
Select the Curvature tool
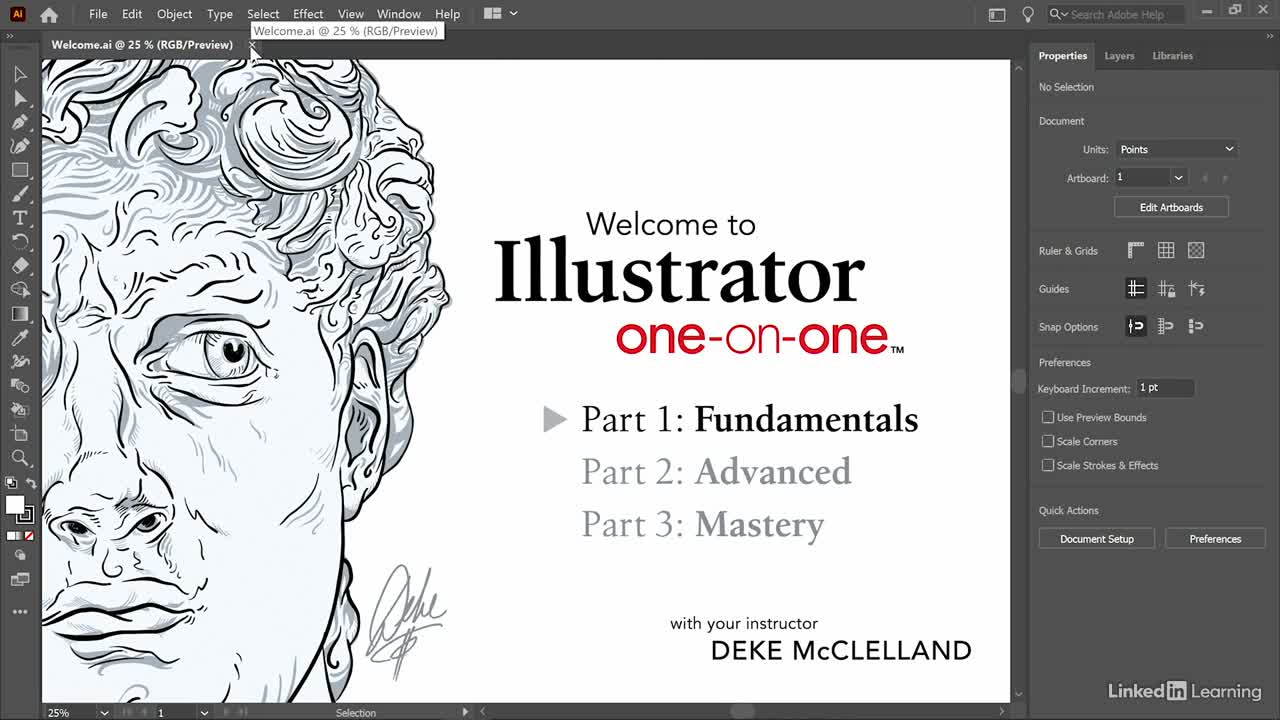[x=20, y=146]
